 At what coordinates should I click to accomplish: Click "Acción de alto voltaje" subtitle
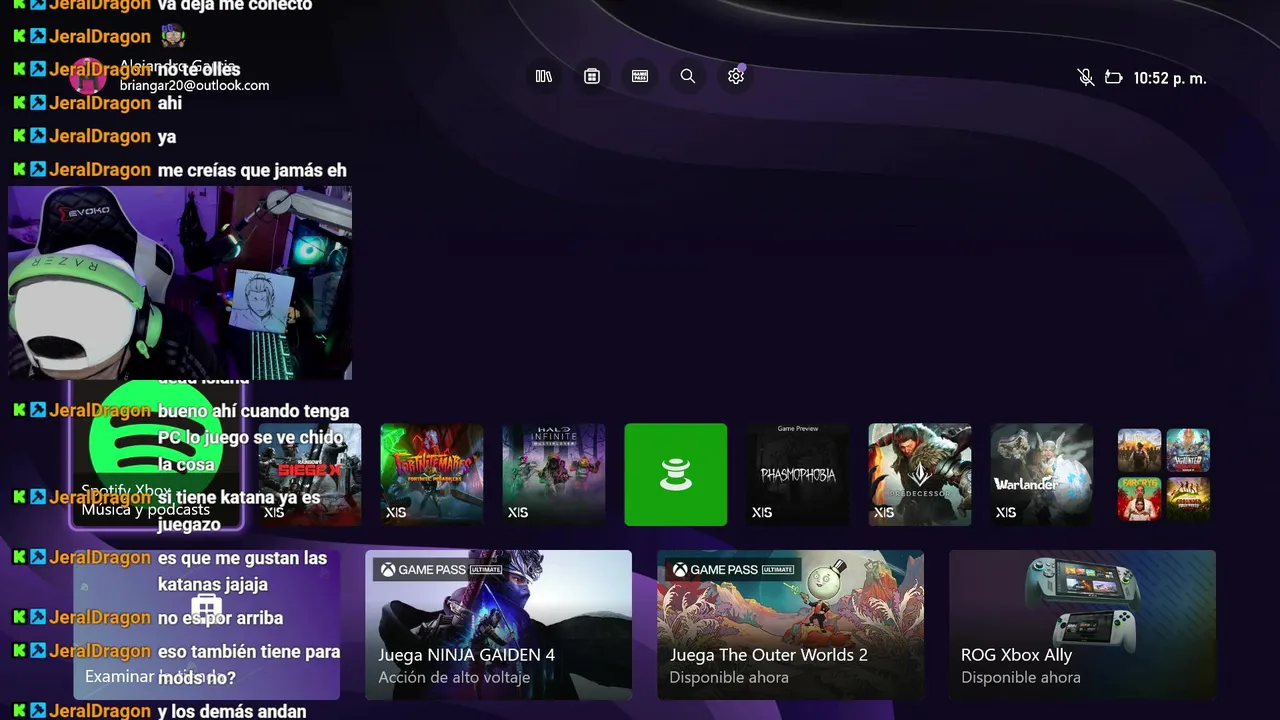pyautogui.click(x=454, y=677)
